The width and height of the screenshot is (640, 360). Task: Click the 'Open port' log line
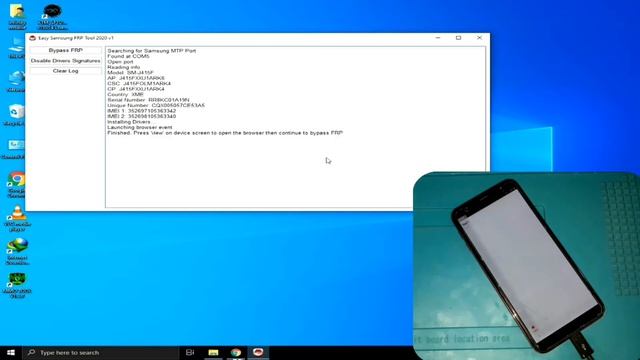click(120, 62)
